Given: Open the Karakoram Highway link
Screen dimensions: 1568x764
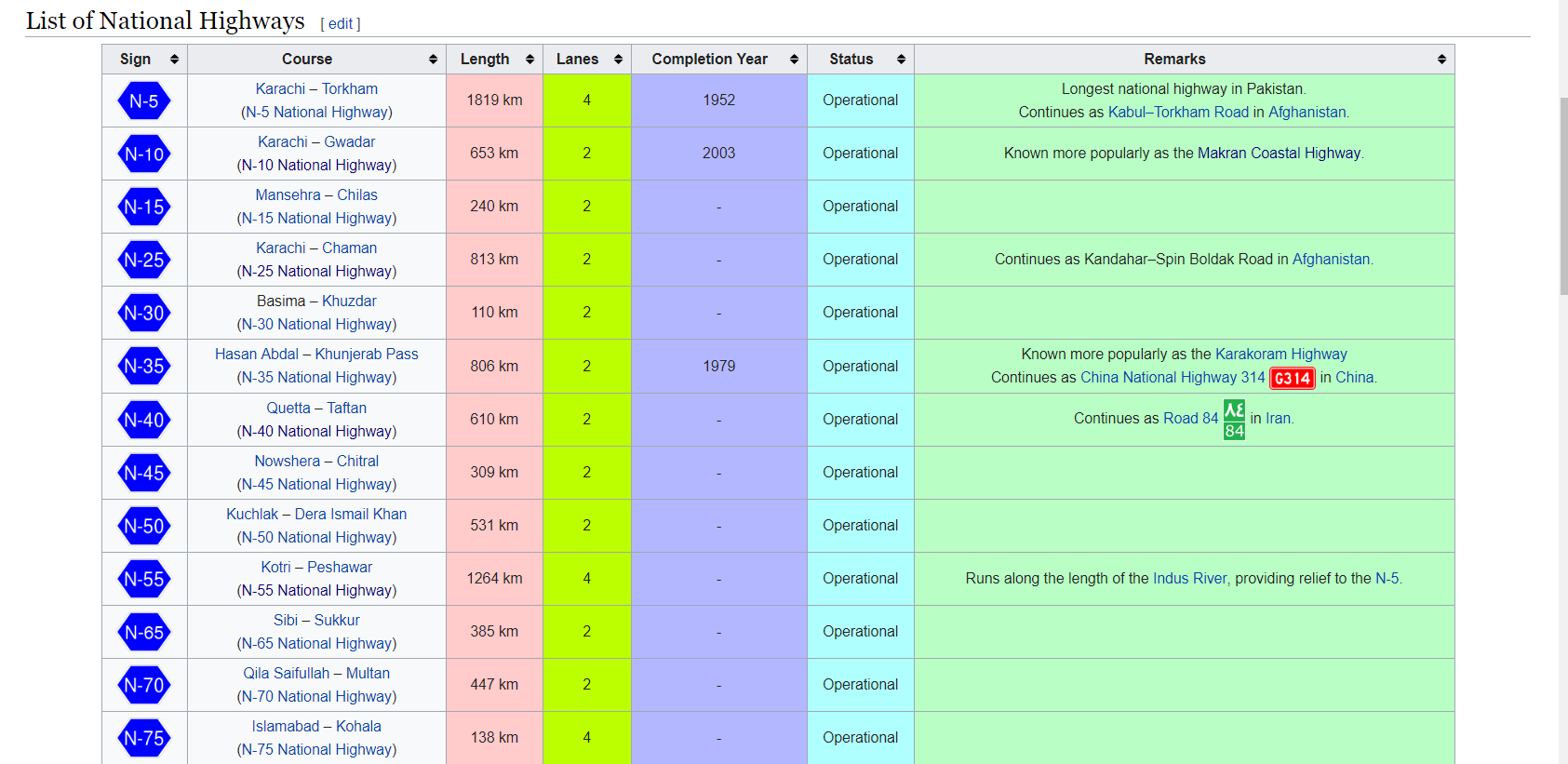Looking at the screenshot, I should [x=1281, y=354].
